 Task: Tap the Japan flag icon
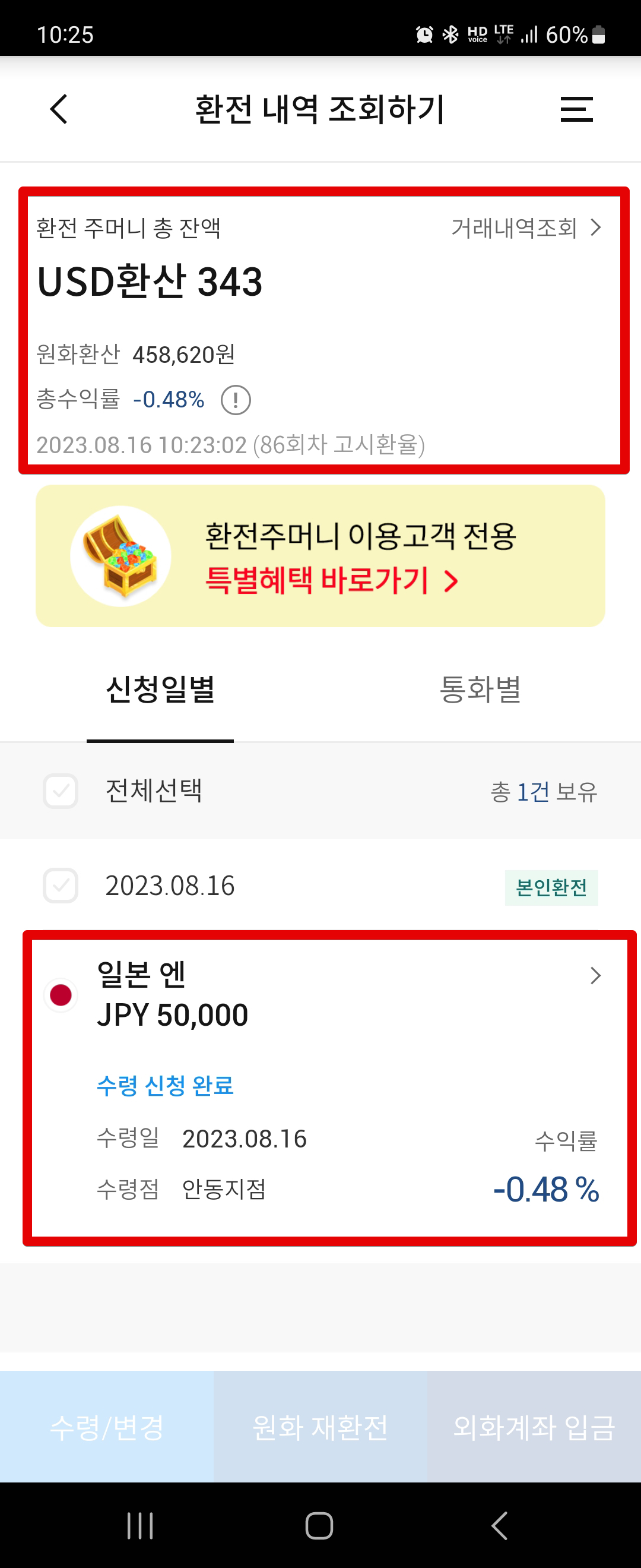[x=61, y=995]
